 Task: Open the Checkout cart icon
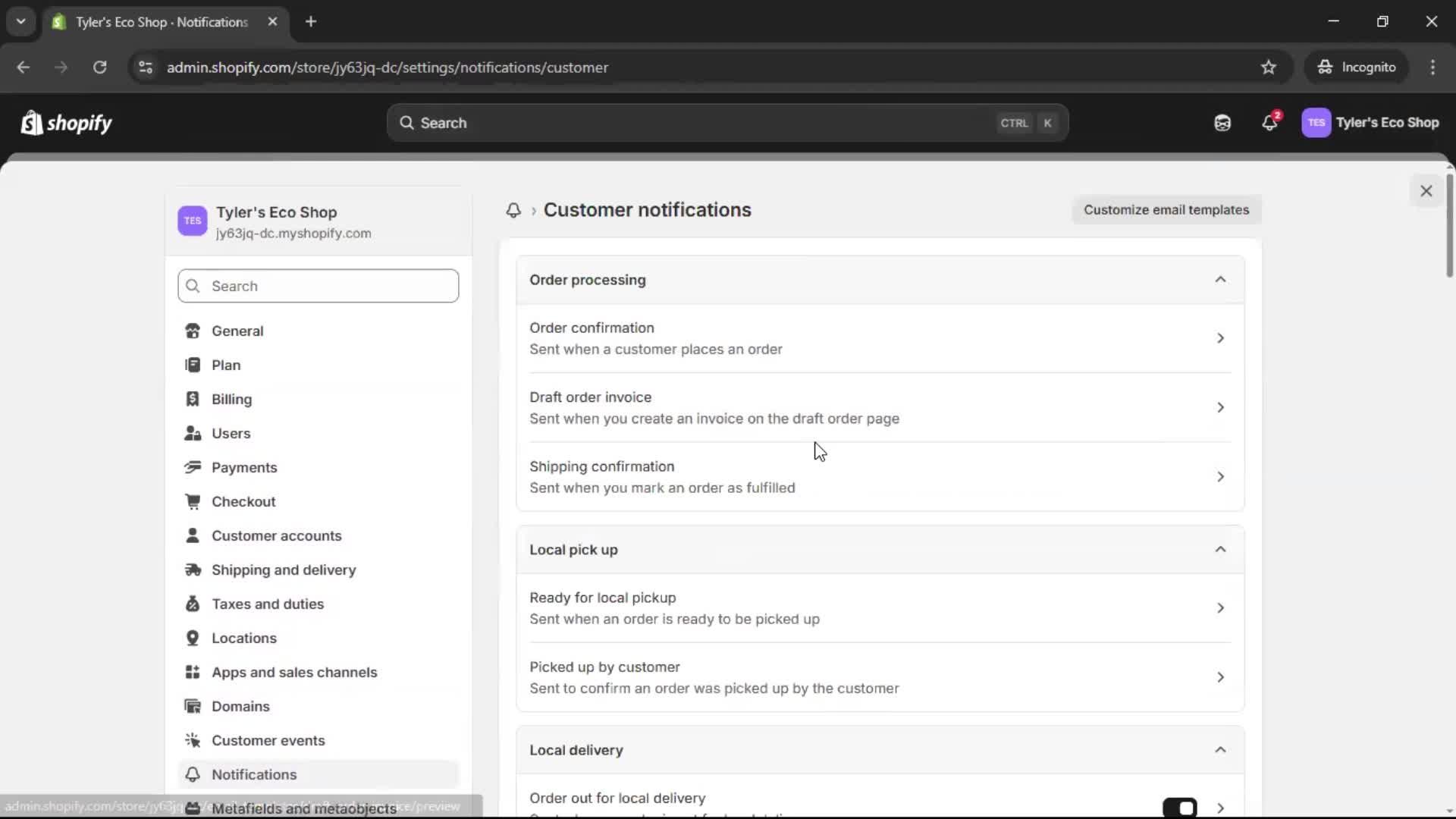point(193,501)
